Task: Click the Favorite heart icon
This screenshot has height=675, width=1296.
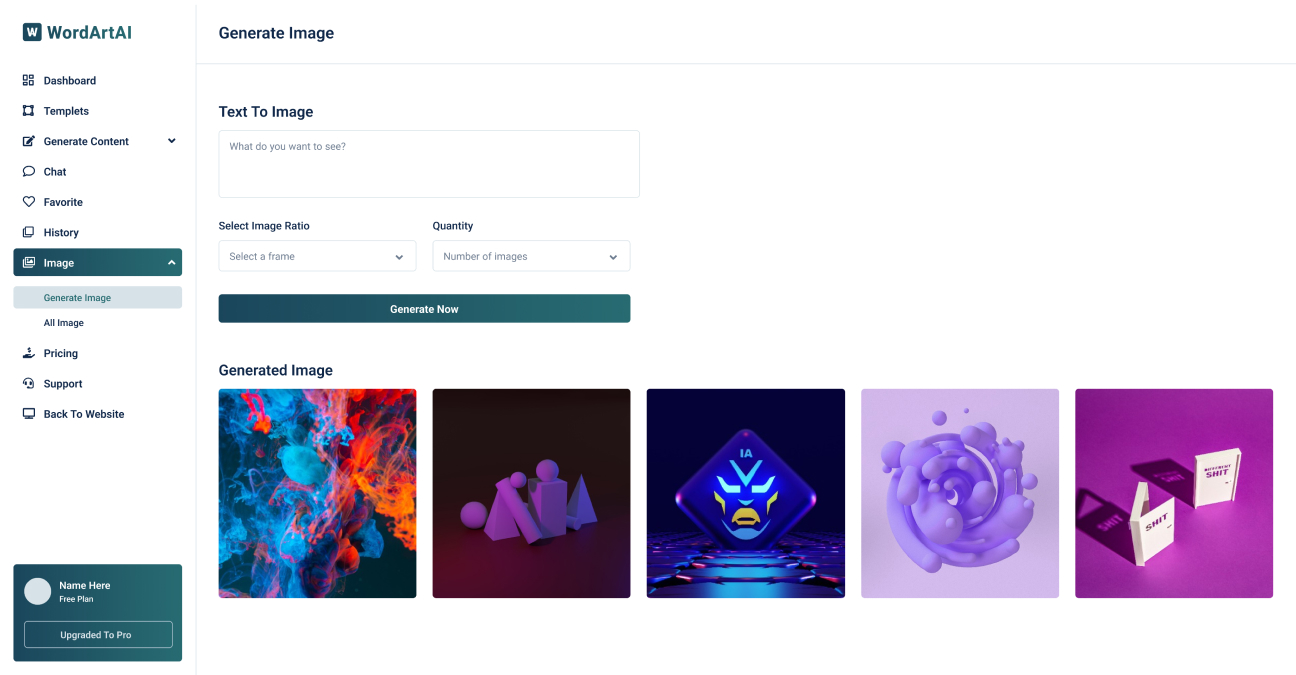Action: tap(28, 202)
